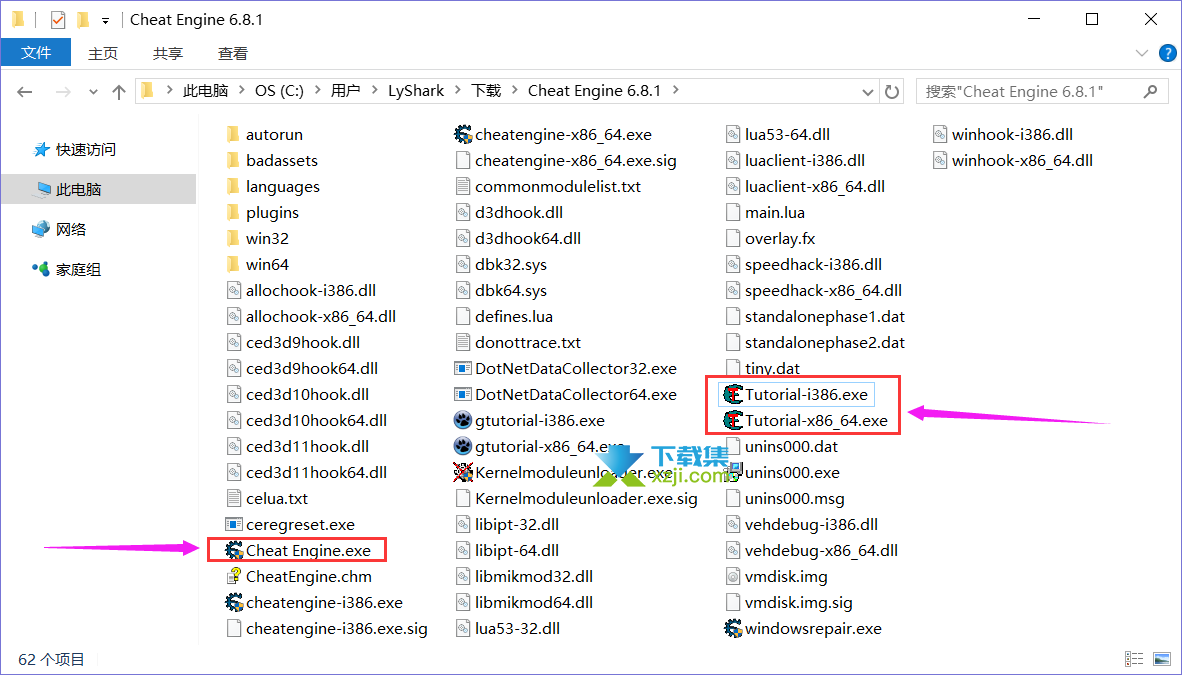Viewport: 1182px width, 675px height.
Task: Select the languages folder icon
Action: pos(234,186)
